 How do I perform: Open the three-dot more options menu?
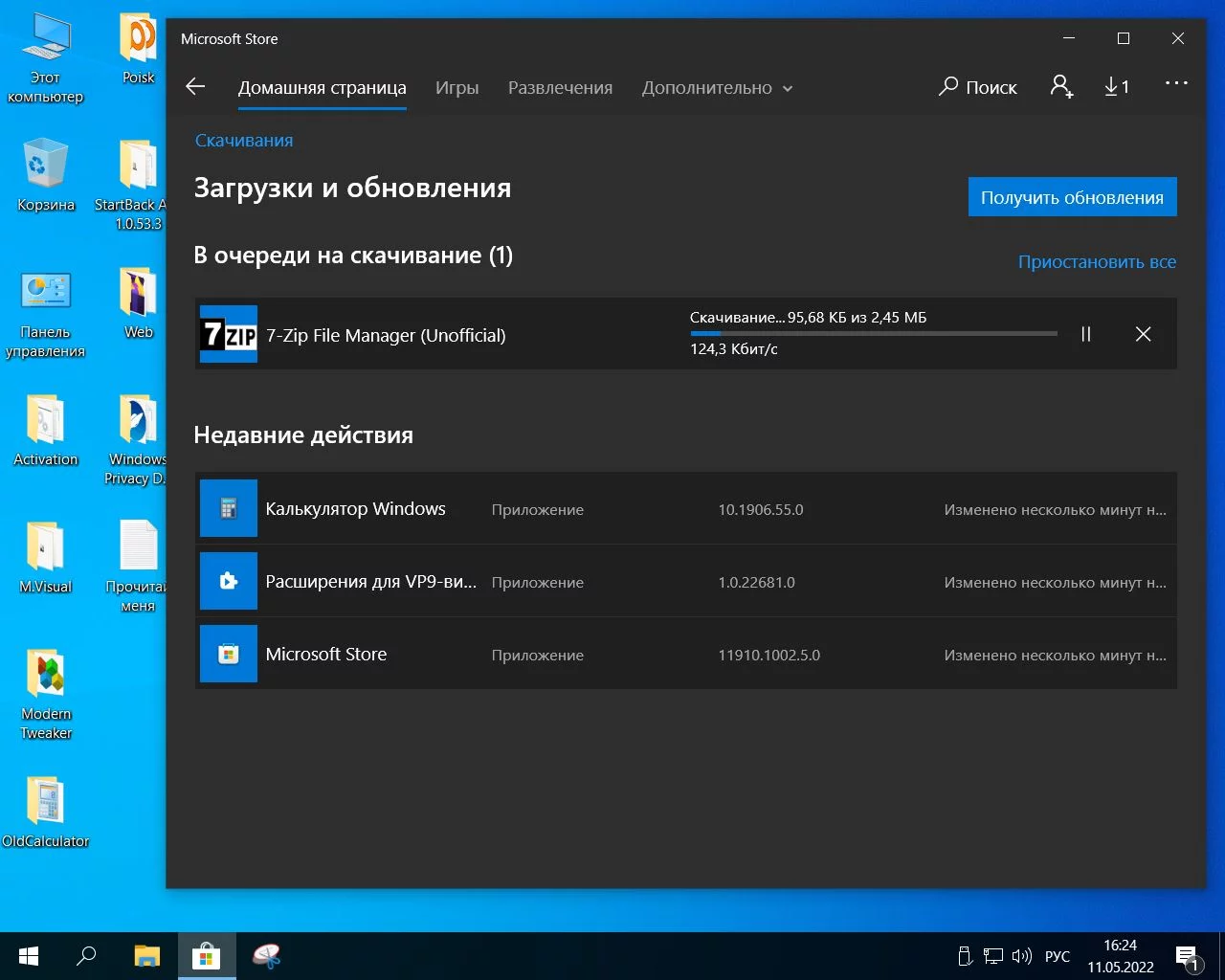pos(1176,84)
